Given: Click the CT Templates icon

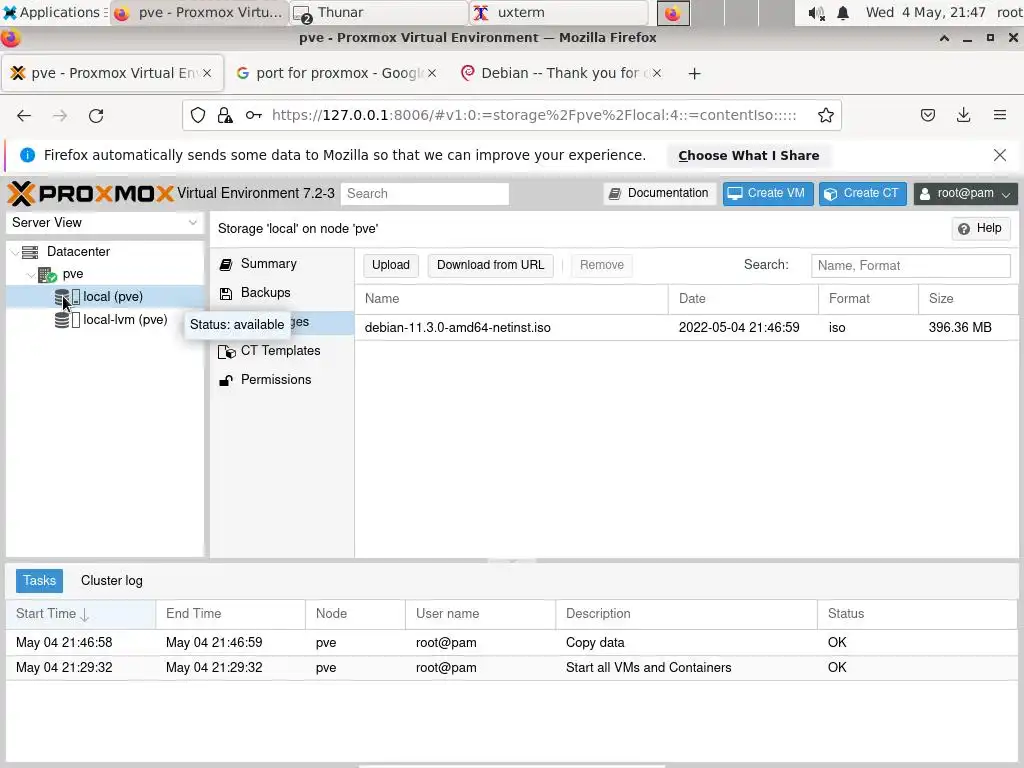Looking at the screenshot, I should pyautogui.click(x=227, y=351).
